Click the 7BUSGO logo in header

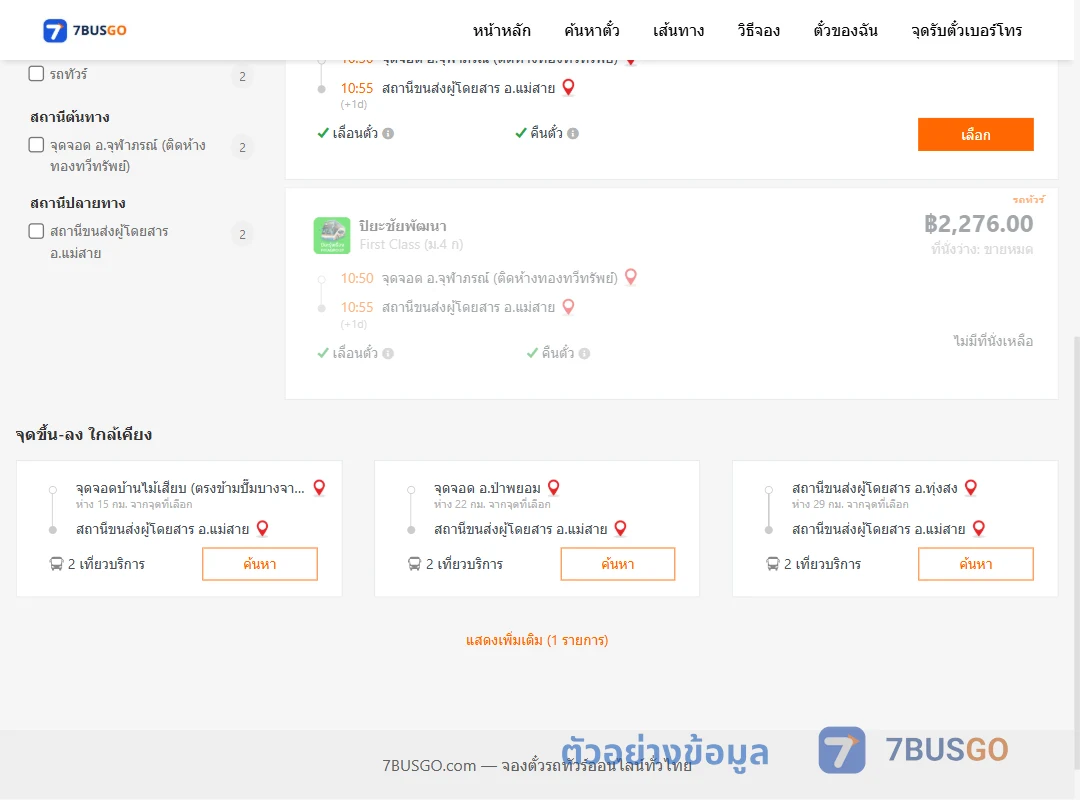point(85,30)
